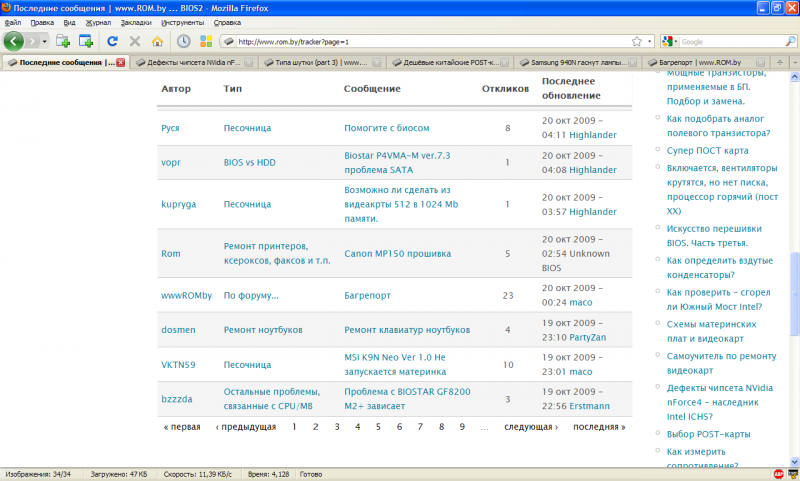The height and width of the screenshot is (481, 800).
Task: Open the topic Багрепорт in the table
Action: [x=367, y=295]
